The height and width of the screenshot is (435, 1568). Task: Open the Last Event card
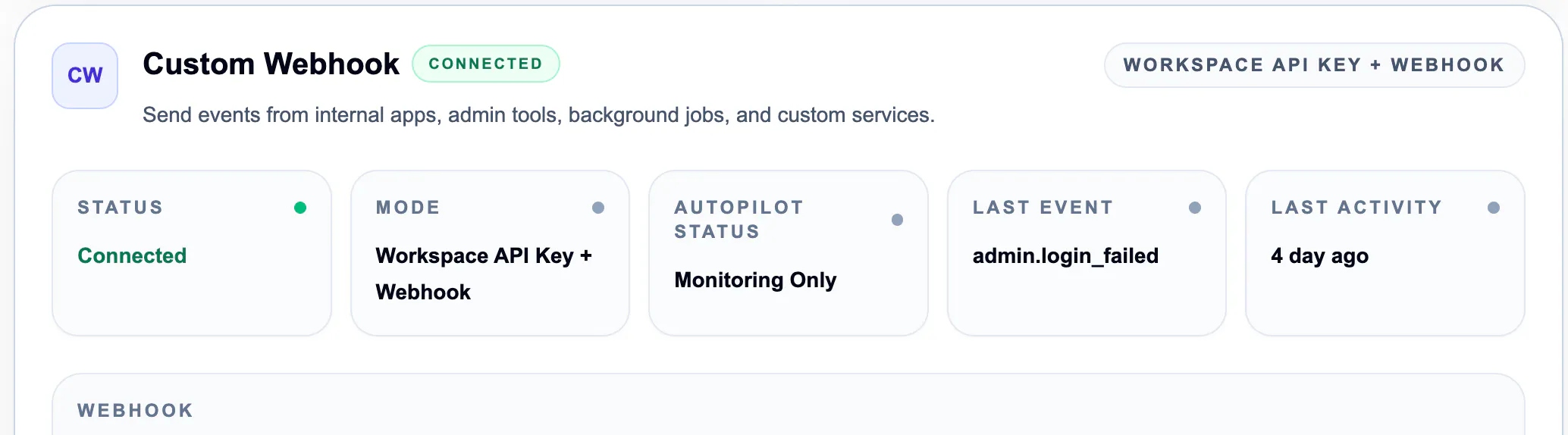coord(1087,253)
